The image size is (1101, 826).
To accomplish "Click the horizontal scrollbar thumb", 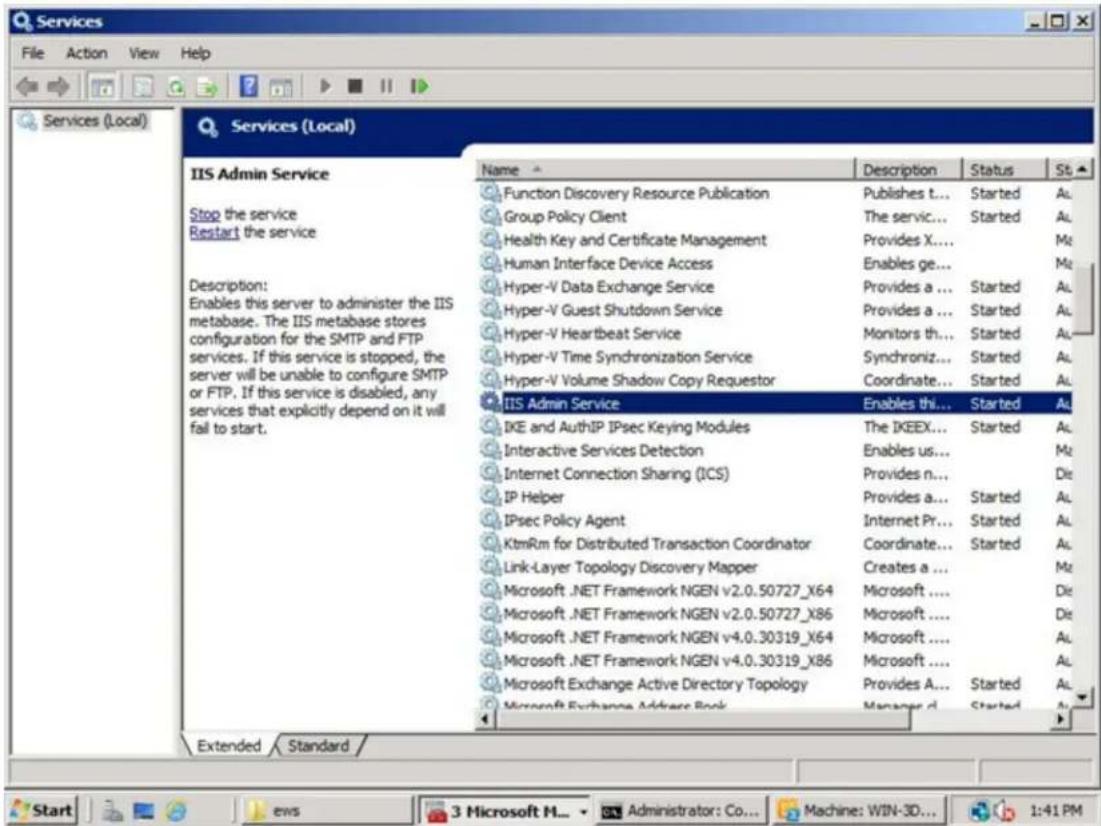I will pos(702,719).
